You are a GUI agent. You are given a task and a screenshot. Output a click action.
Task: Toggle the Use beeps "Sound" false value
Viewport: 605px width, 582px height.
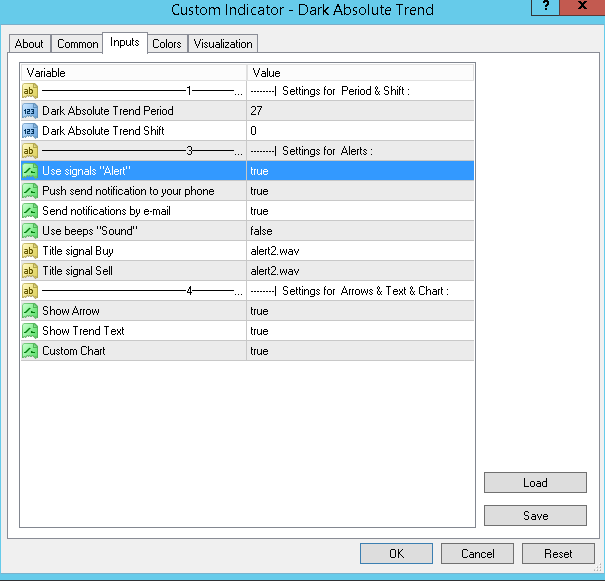360,231
